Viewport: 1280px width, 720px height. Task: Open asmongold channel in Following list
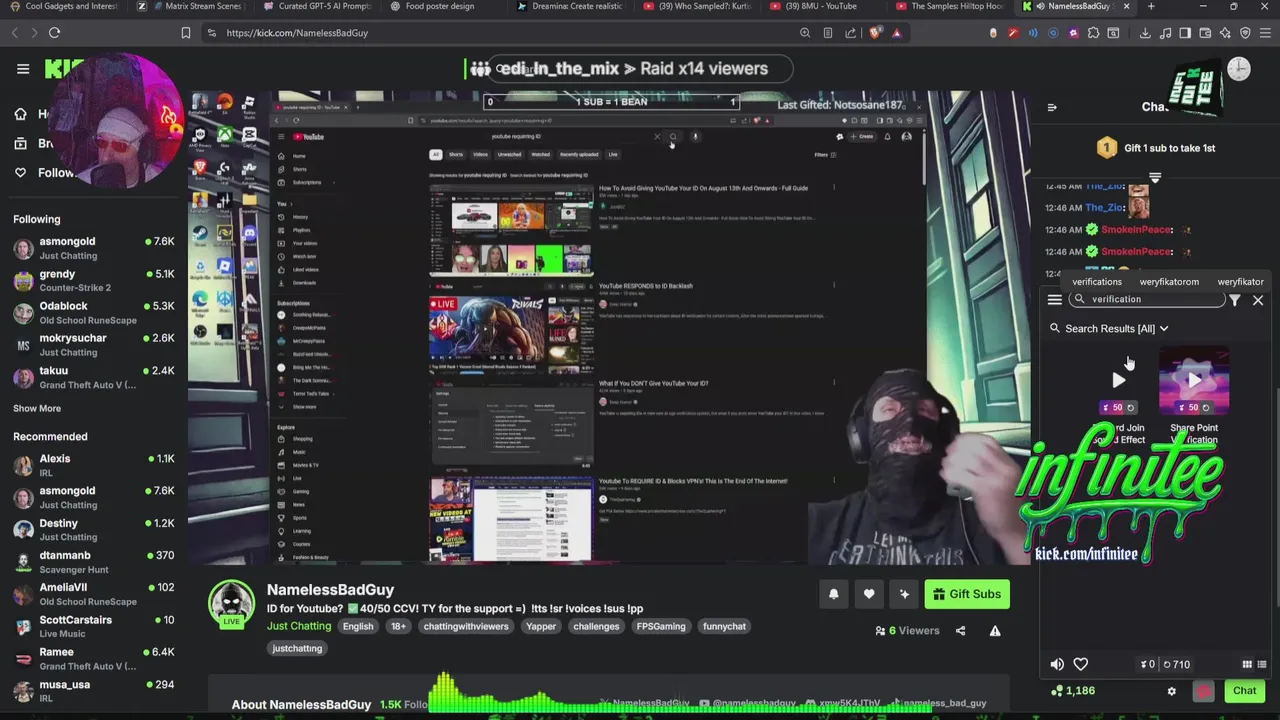coord(95,248)
